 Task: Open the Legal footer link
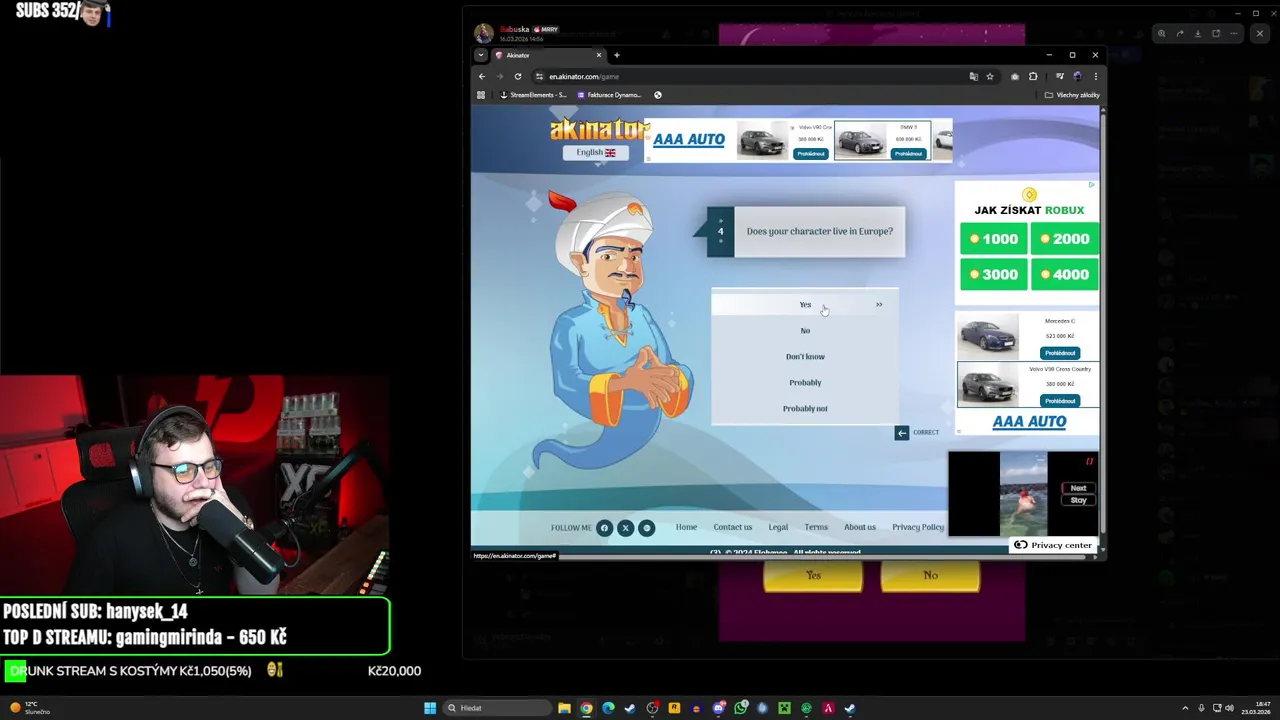(x=778, y=527)
